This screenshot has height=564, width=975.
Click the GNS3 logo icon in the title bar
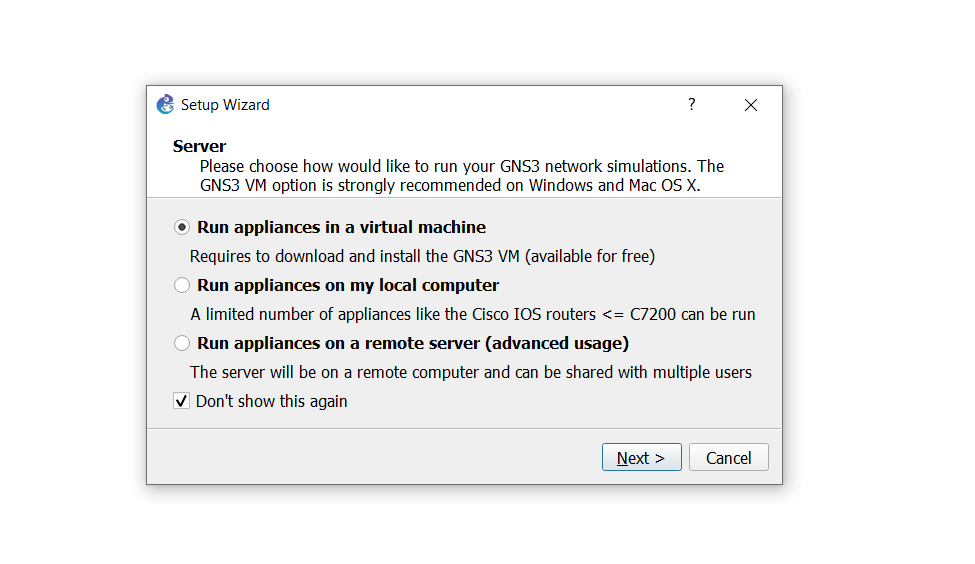[165, 105]
